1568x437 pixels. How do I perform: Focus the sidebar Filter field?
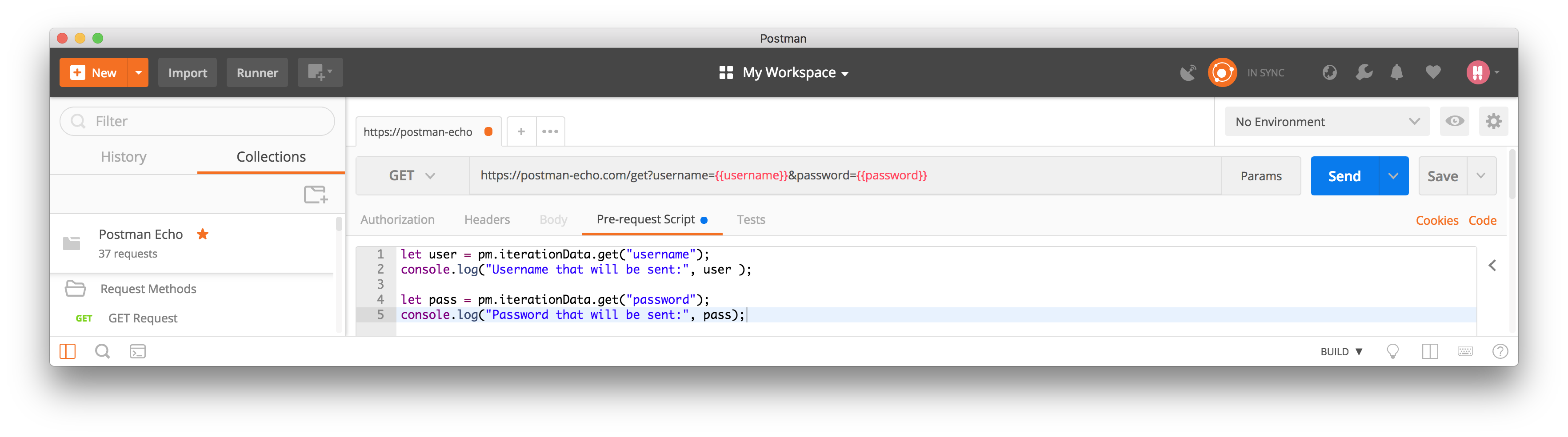point(197,121)
